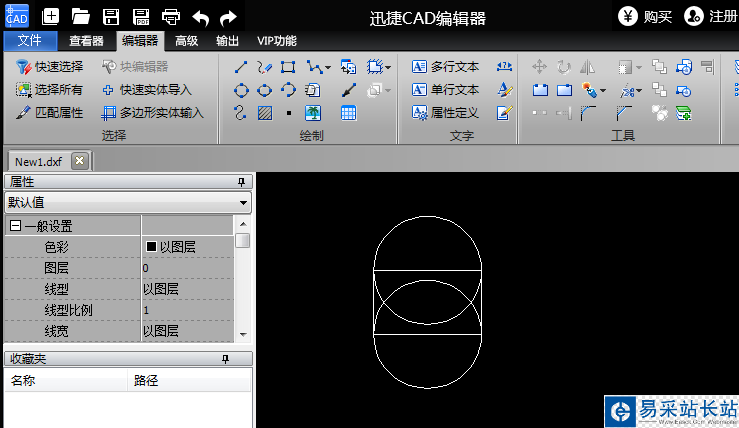The width and height of the screenshot is (739, 428).
Task: Click the add layer green plus icon
Action: click(683, 113)
